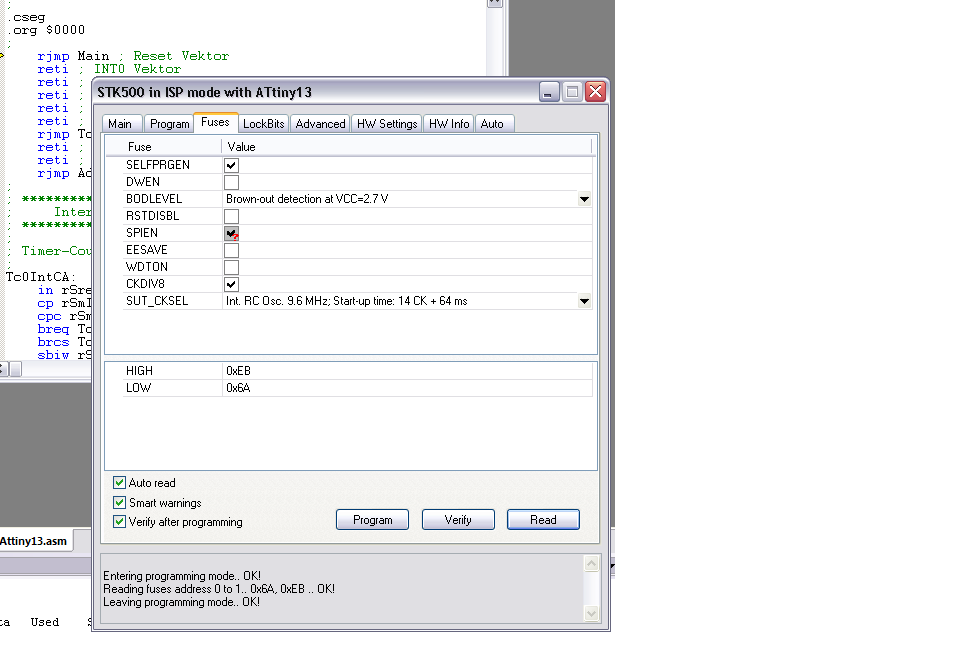Click the Verify button

458,520
